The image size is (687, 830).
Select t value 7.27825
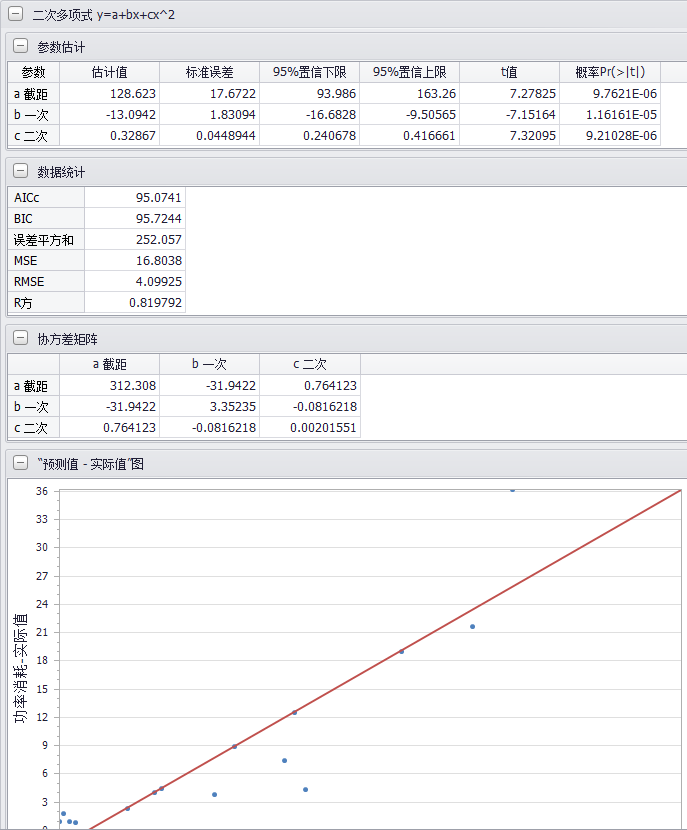pyautogui.click(x=510, y=94)
